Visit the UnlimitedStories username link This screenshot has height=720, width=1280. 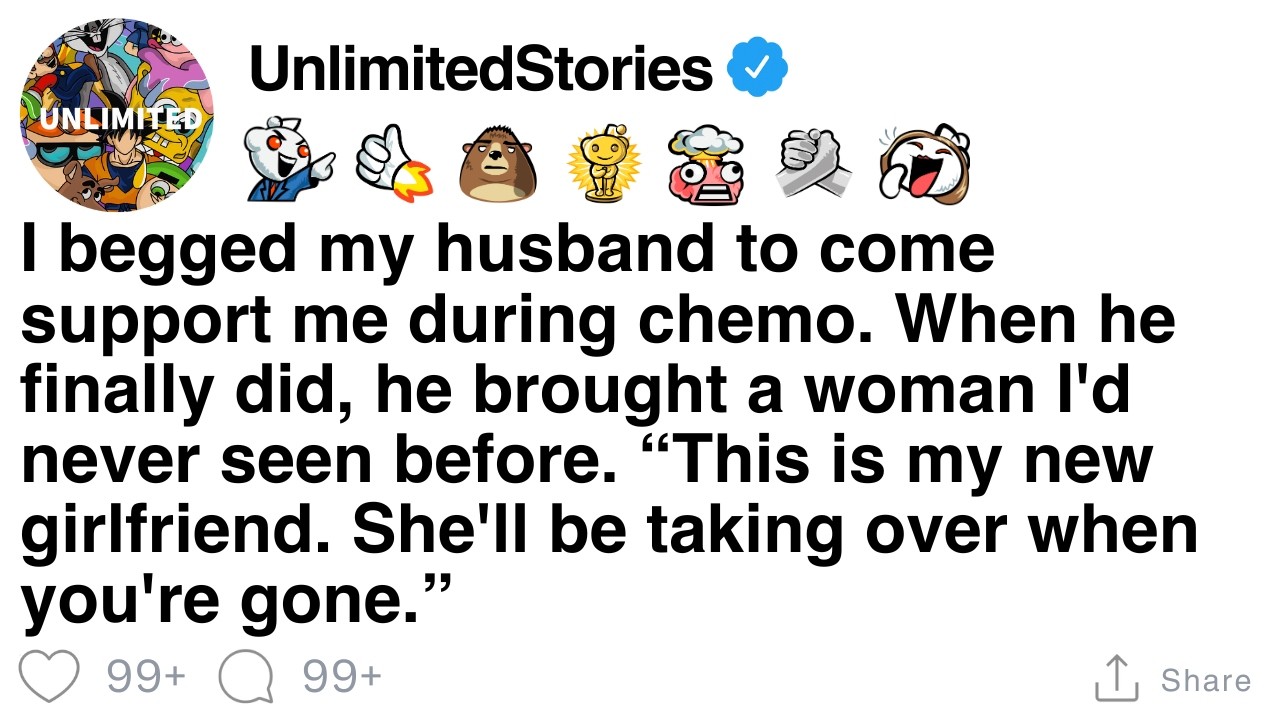(x=480, y=69)
